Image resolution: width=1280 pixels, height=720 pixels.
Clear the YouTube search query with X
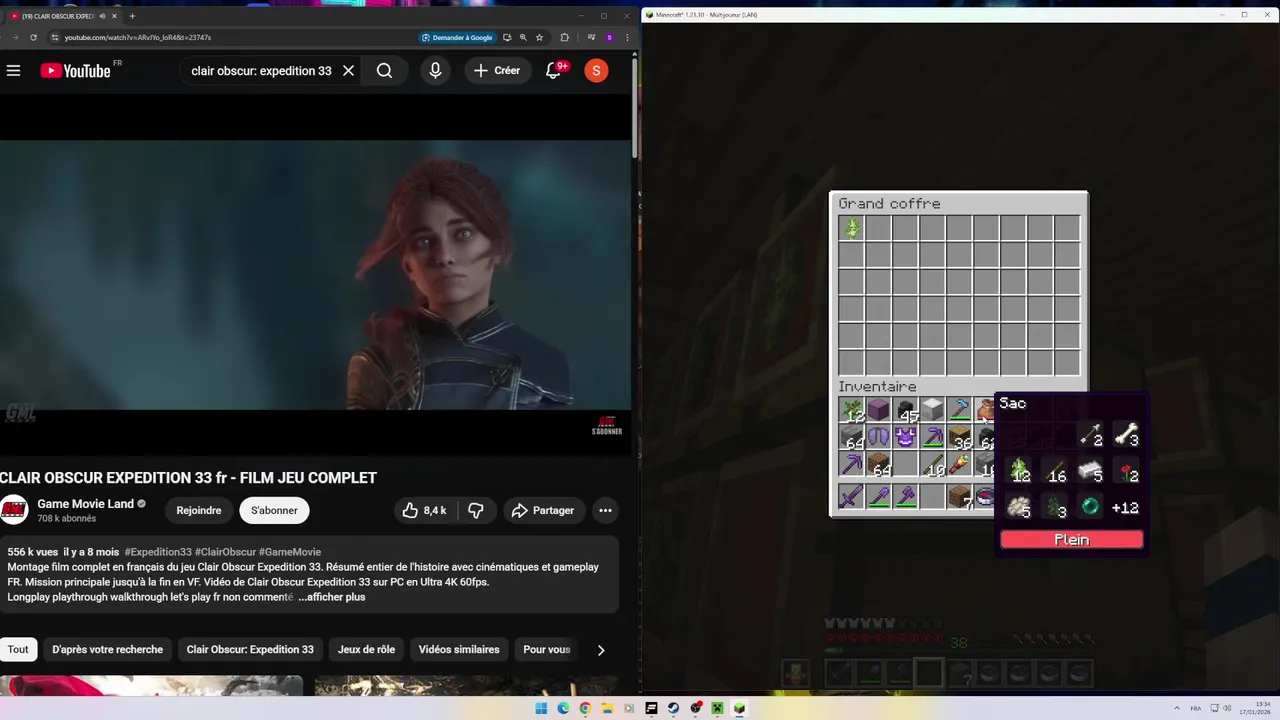tap(348, 70)
